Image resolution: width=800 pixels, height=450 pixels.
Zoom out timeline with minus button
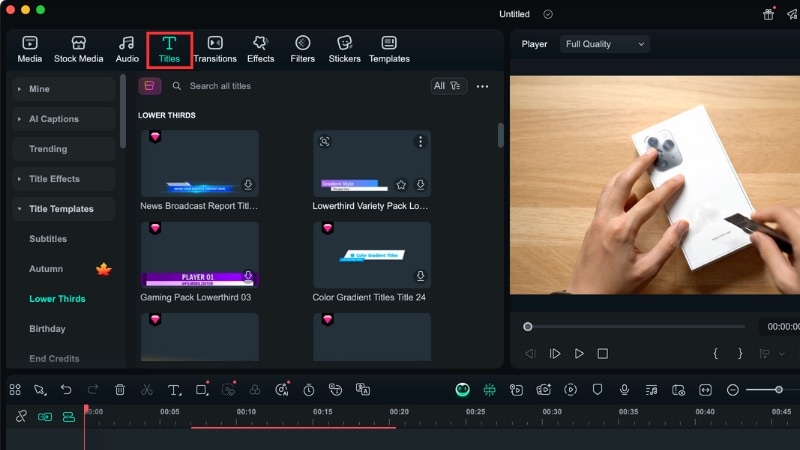point(733,390)
